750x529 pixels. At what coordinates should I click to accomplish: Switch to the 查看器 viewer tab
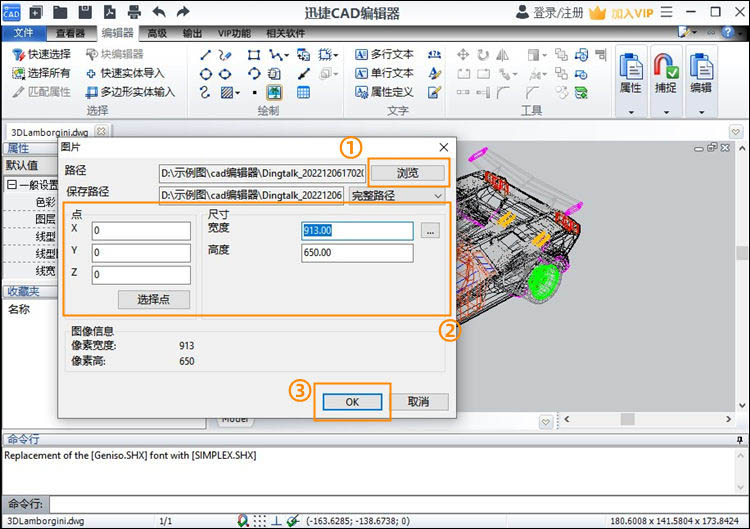70,33
